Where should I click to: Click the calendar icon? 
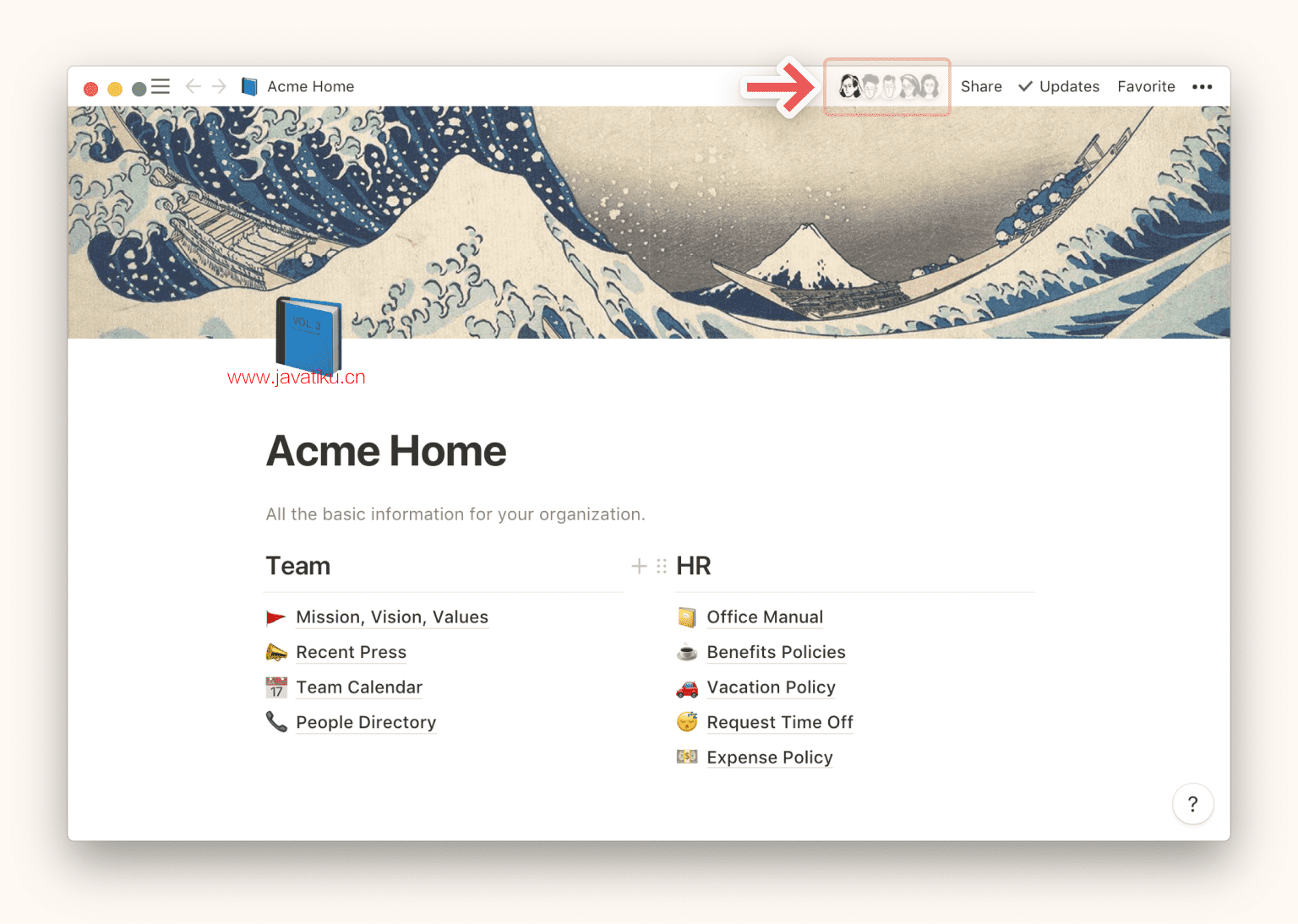coord(276,688)
